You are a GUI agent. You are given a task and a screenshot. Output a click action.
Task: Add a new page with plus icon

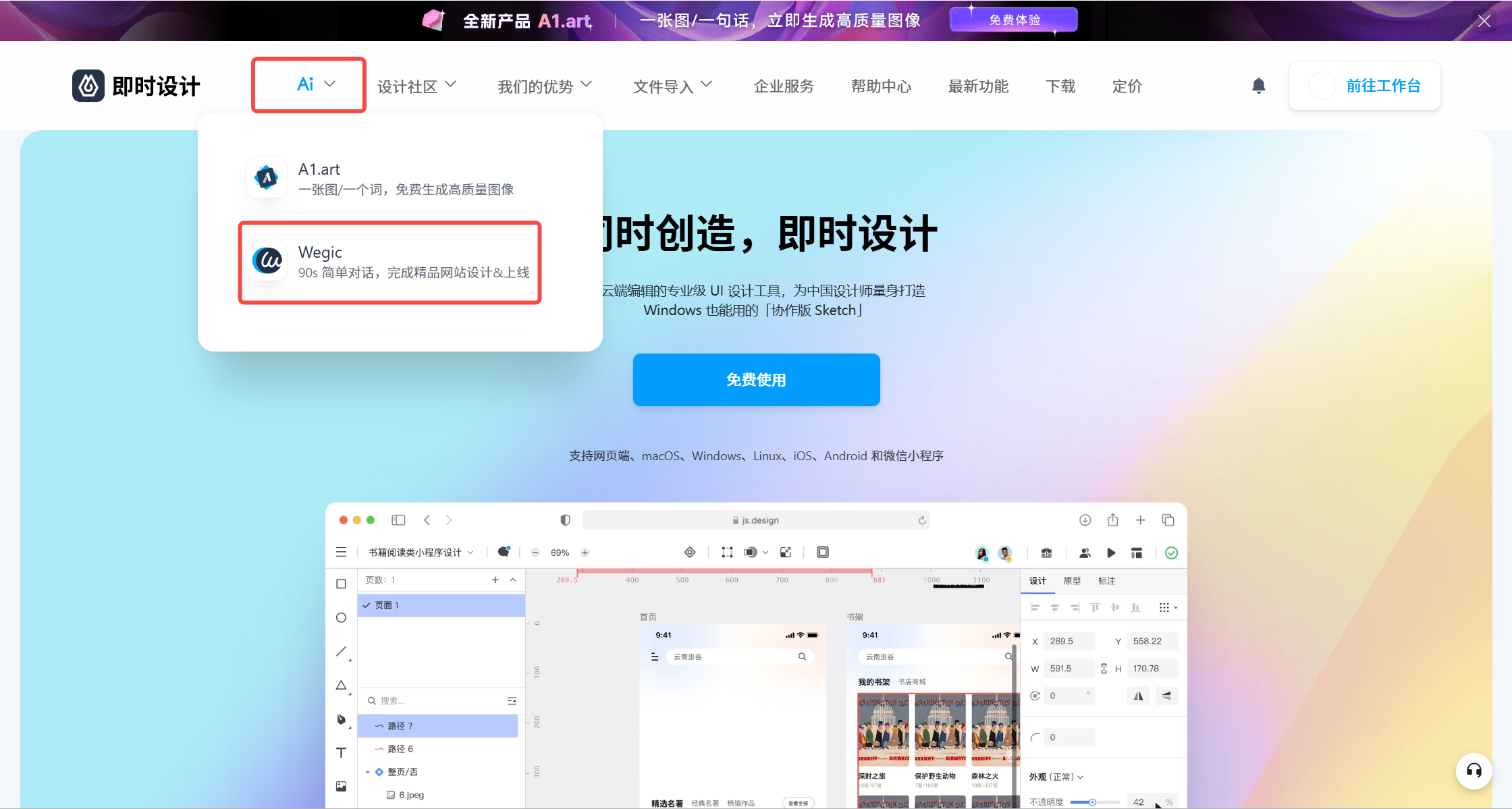click(495, 580)
